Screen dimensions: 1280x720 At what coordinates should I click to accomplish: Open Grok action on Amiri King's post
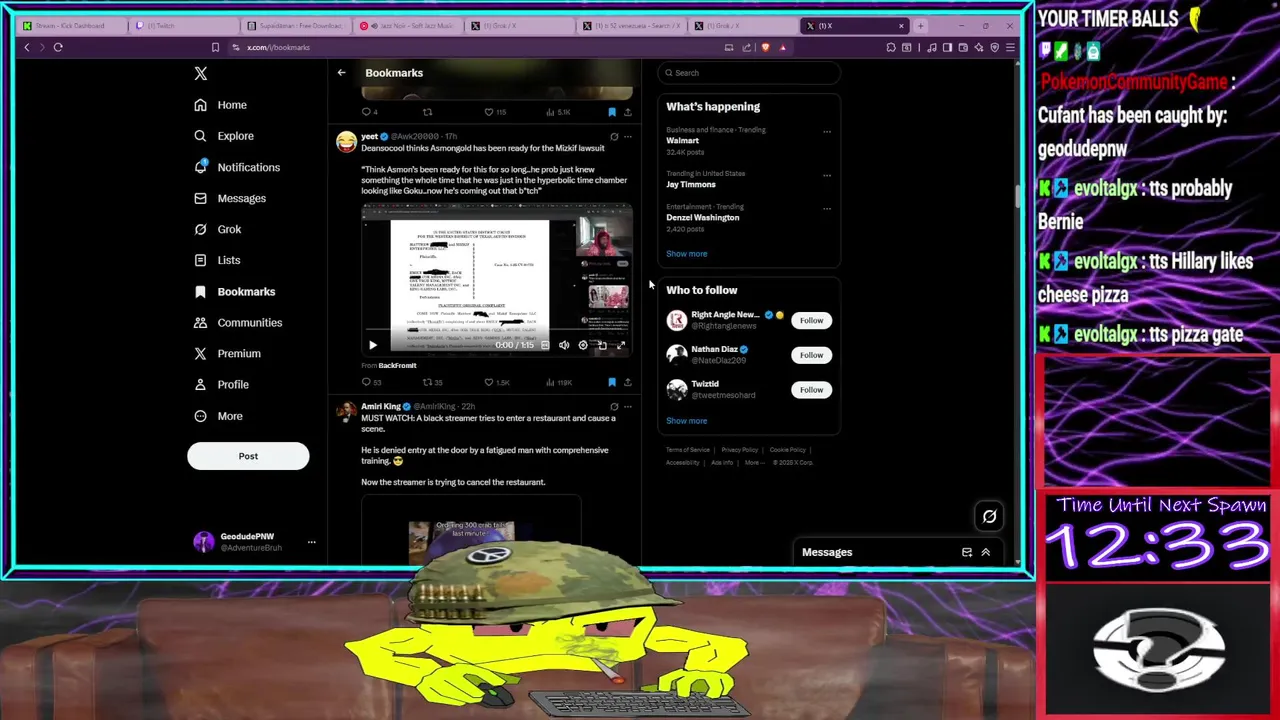pos(614,407)
